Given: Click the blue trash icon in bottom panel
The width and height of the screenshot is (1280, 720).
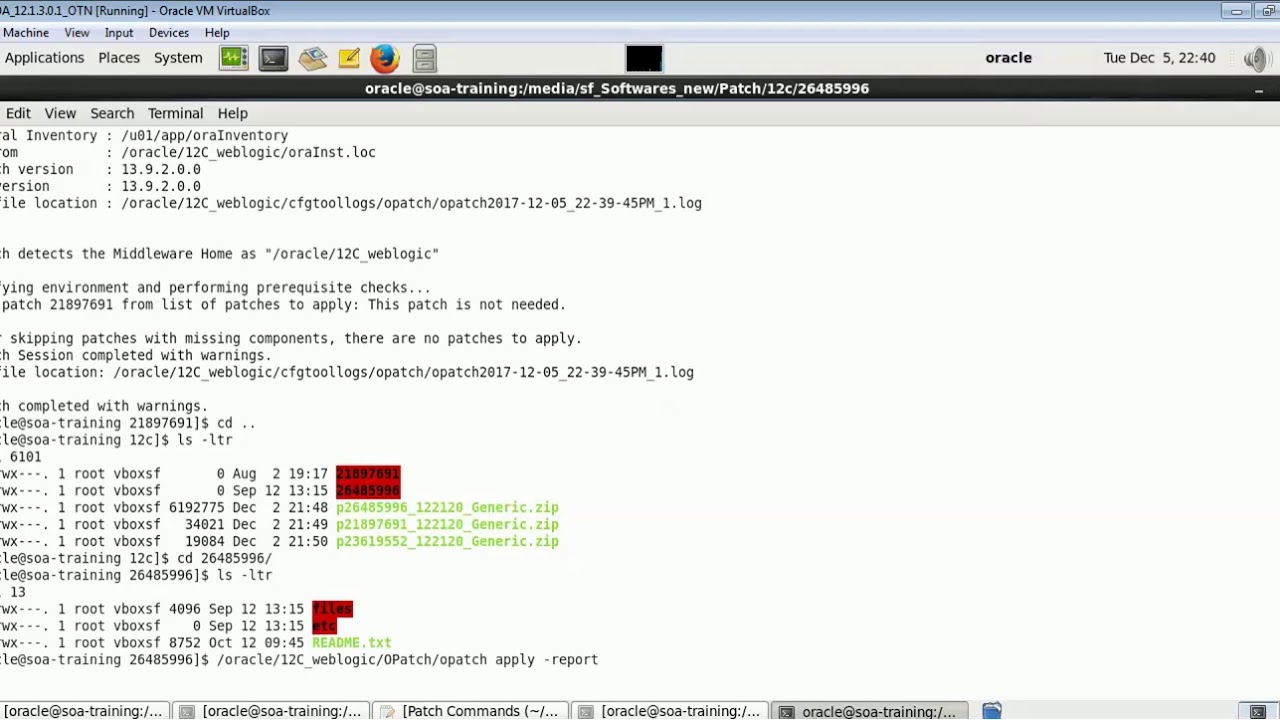Looking at the screenshot, I should pos(992,711).
